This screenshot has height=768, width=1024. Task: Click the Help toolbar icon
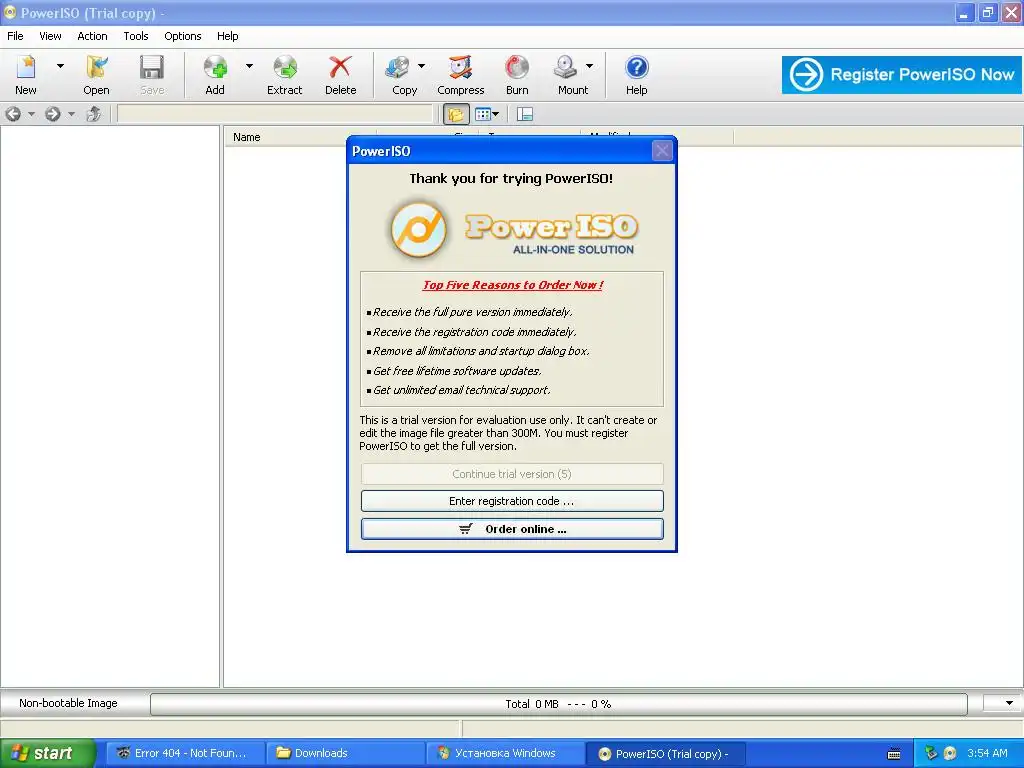pyautogui.click(x=637, y=74)
